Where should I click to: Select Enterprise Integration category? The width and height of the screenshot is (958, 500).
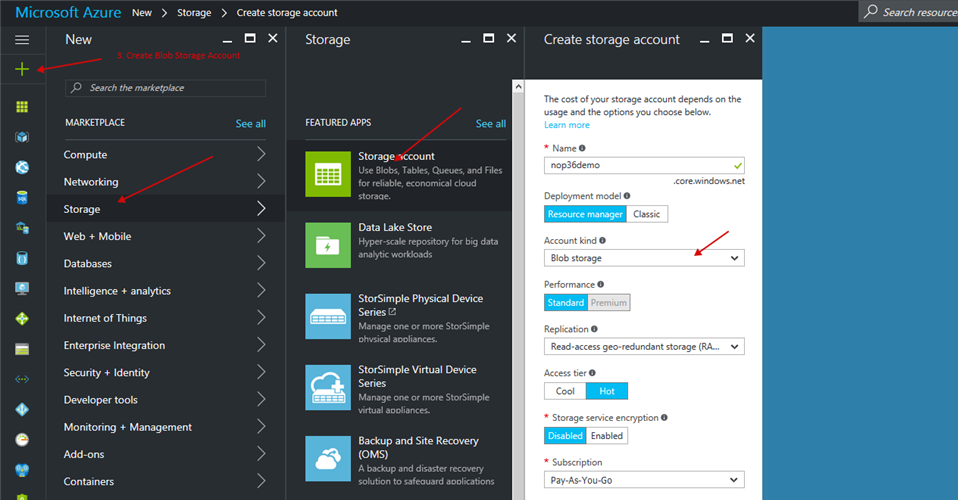(x=165, y=345)
